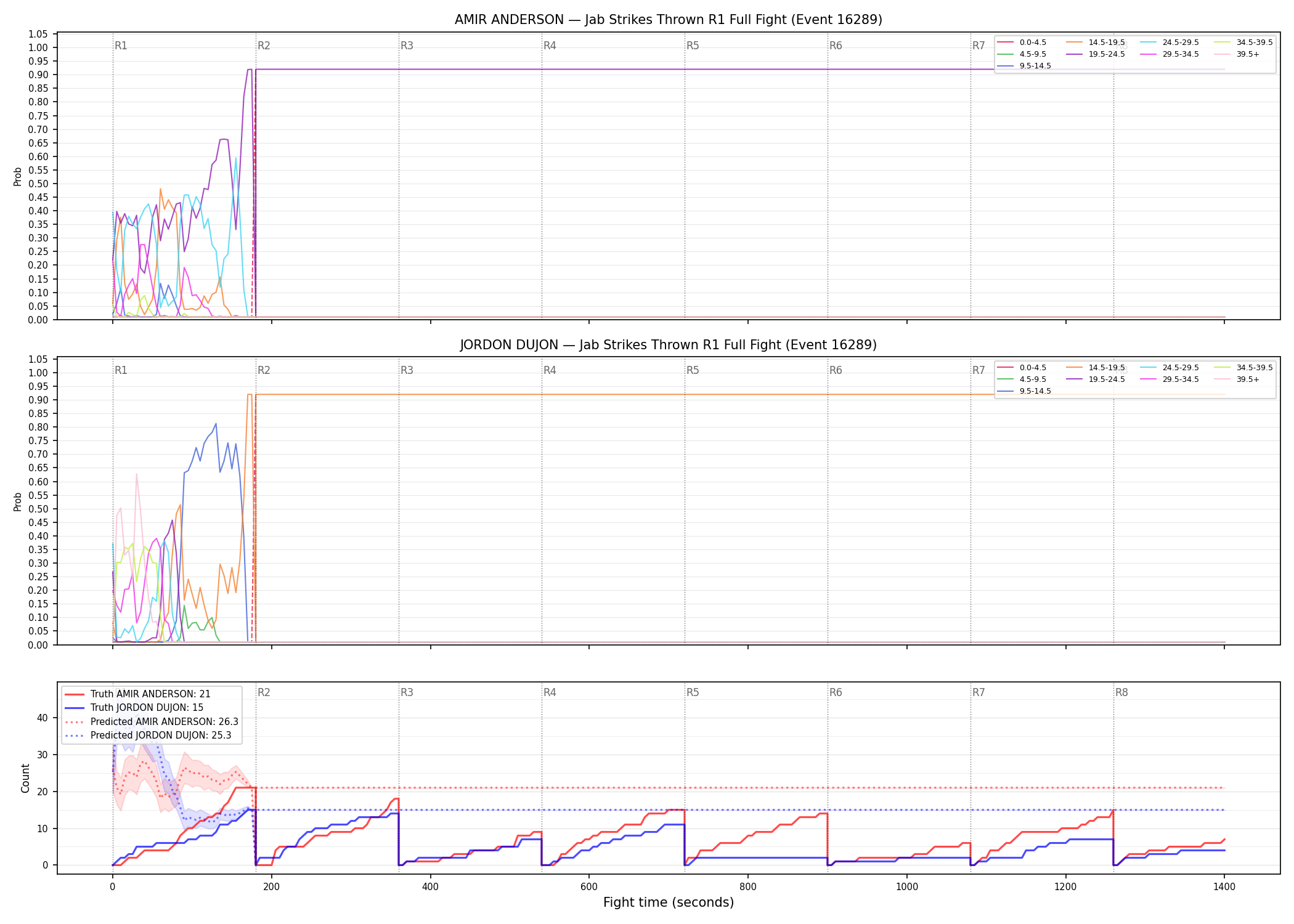Click the AMIR ANDERSON Jab Strikes chart title
1294x924 pixels.
pos(669,20)
